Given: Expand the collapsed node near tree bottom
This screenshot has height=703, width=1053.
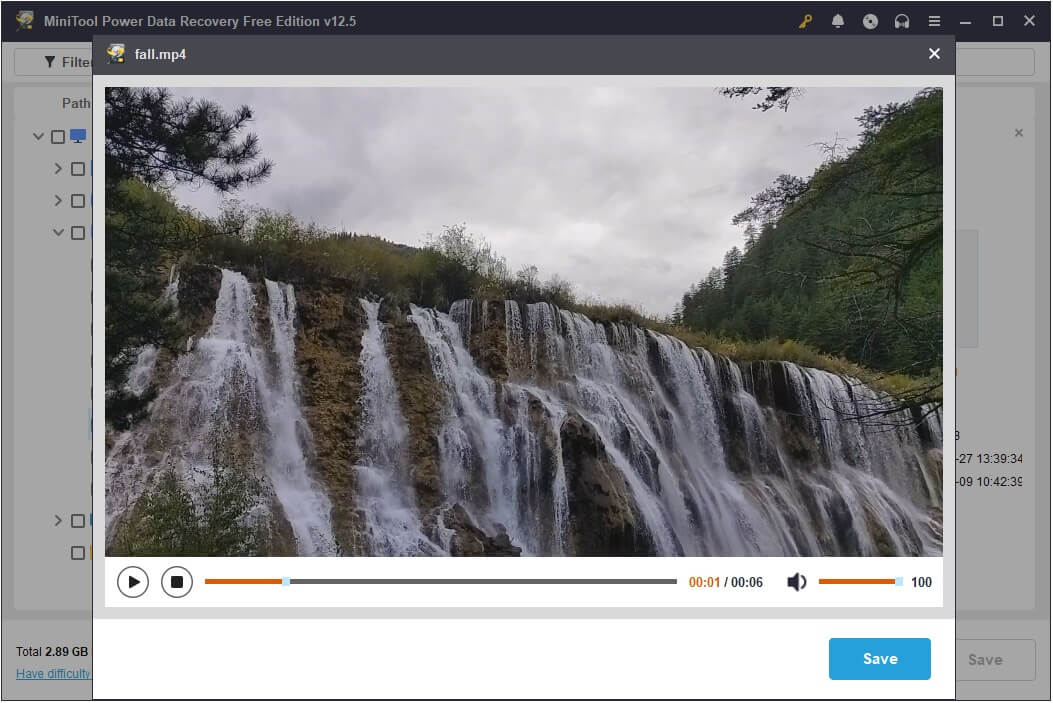Looking at the screenshot, I should point(58,520).
